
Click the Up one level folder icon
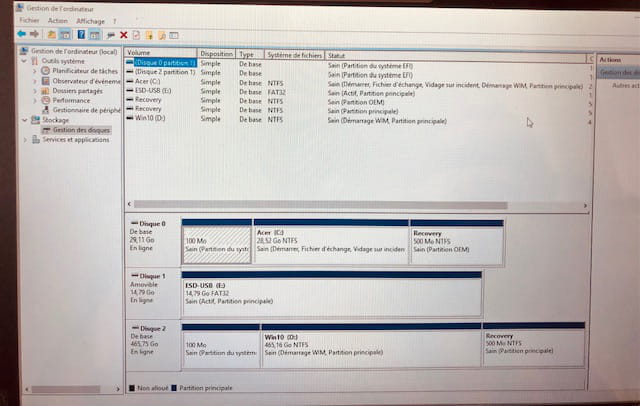point(52,35)
